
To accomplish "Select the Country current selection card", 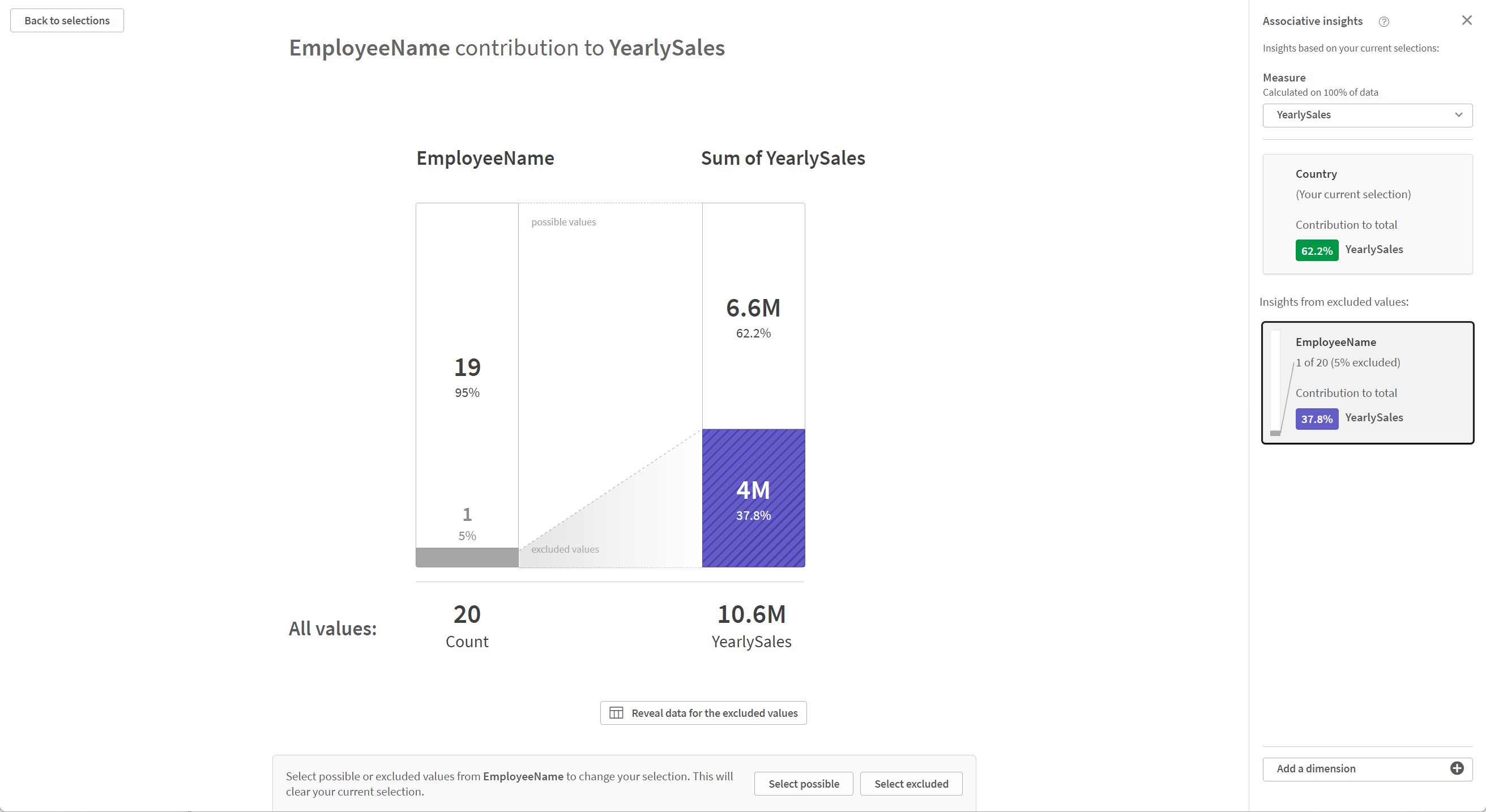I will (1367, 214).
